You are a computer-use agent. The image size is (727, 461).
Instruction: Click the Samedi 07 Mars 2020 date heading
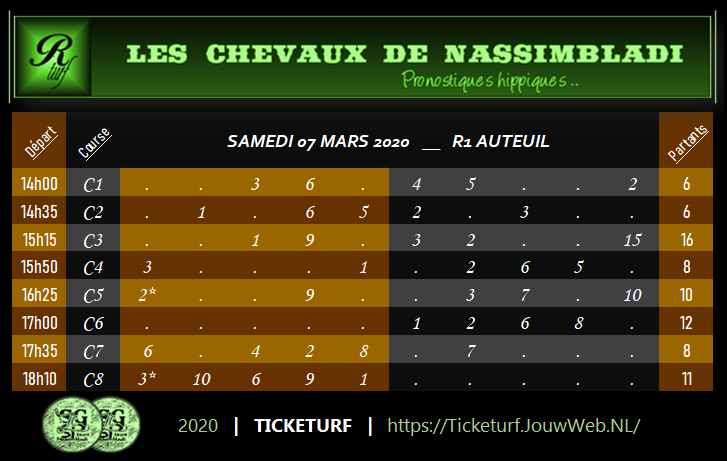(318, 142)
